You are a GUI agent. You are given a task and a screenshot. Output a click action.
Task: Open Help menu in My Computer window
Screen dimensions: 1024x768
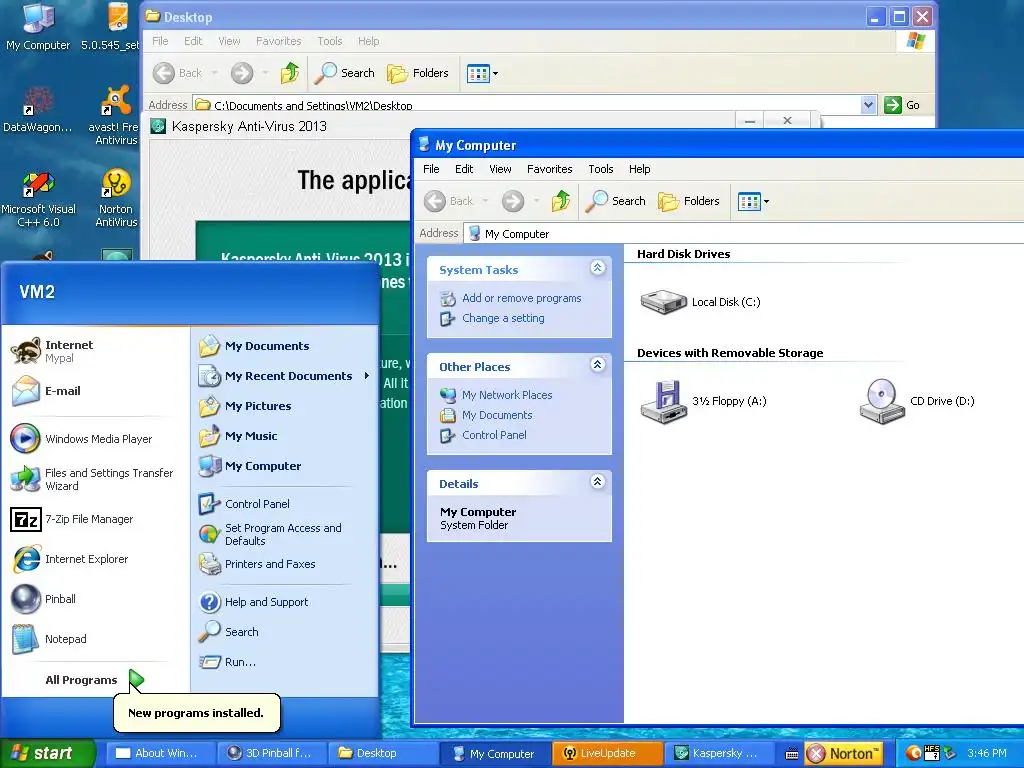pos(639,169)
